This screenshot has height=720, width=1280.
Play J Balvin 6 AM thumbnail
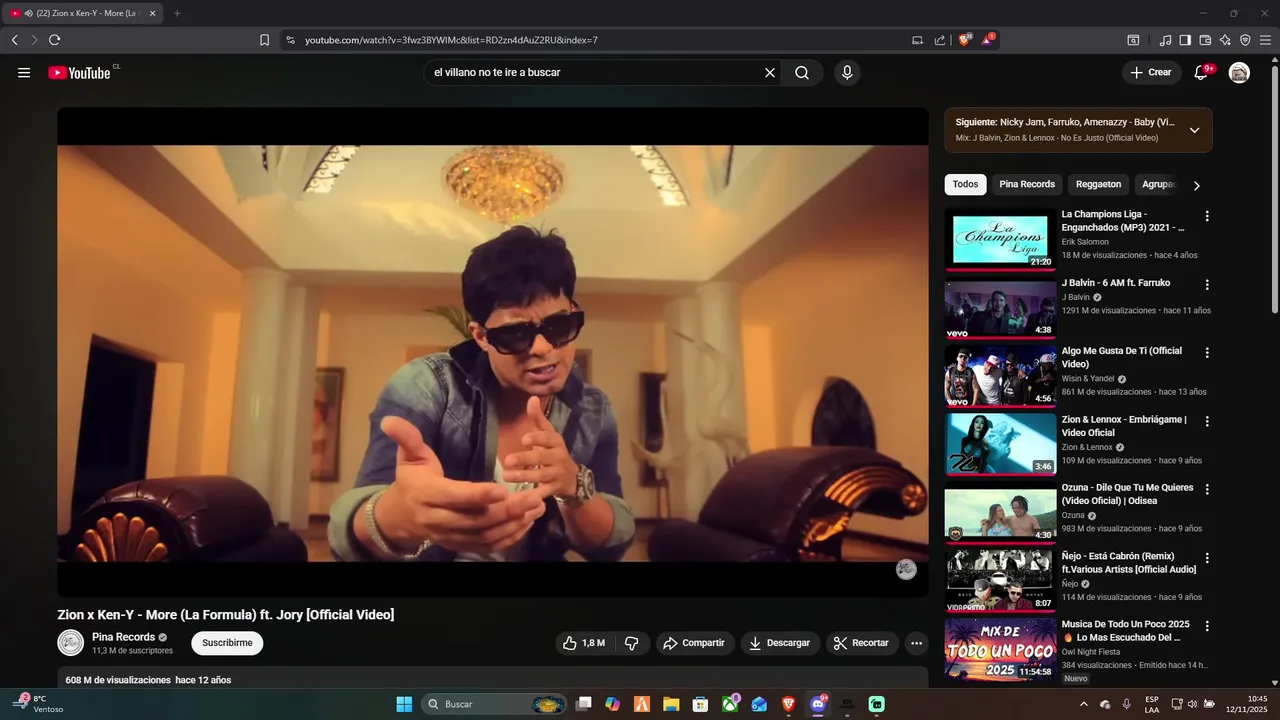pos(1000,308)
